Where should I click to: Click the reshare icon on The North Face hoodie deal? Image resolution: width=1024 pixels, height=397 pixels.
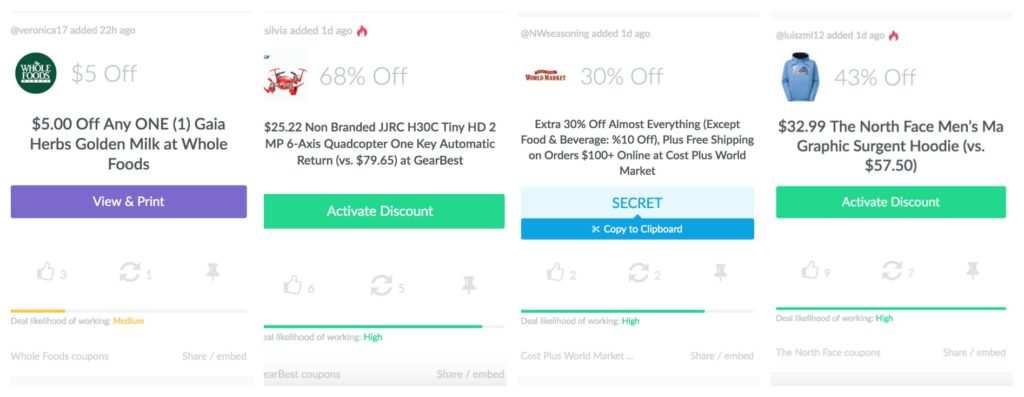892,270
